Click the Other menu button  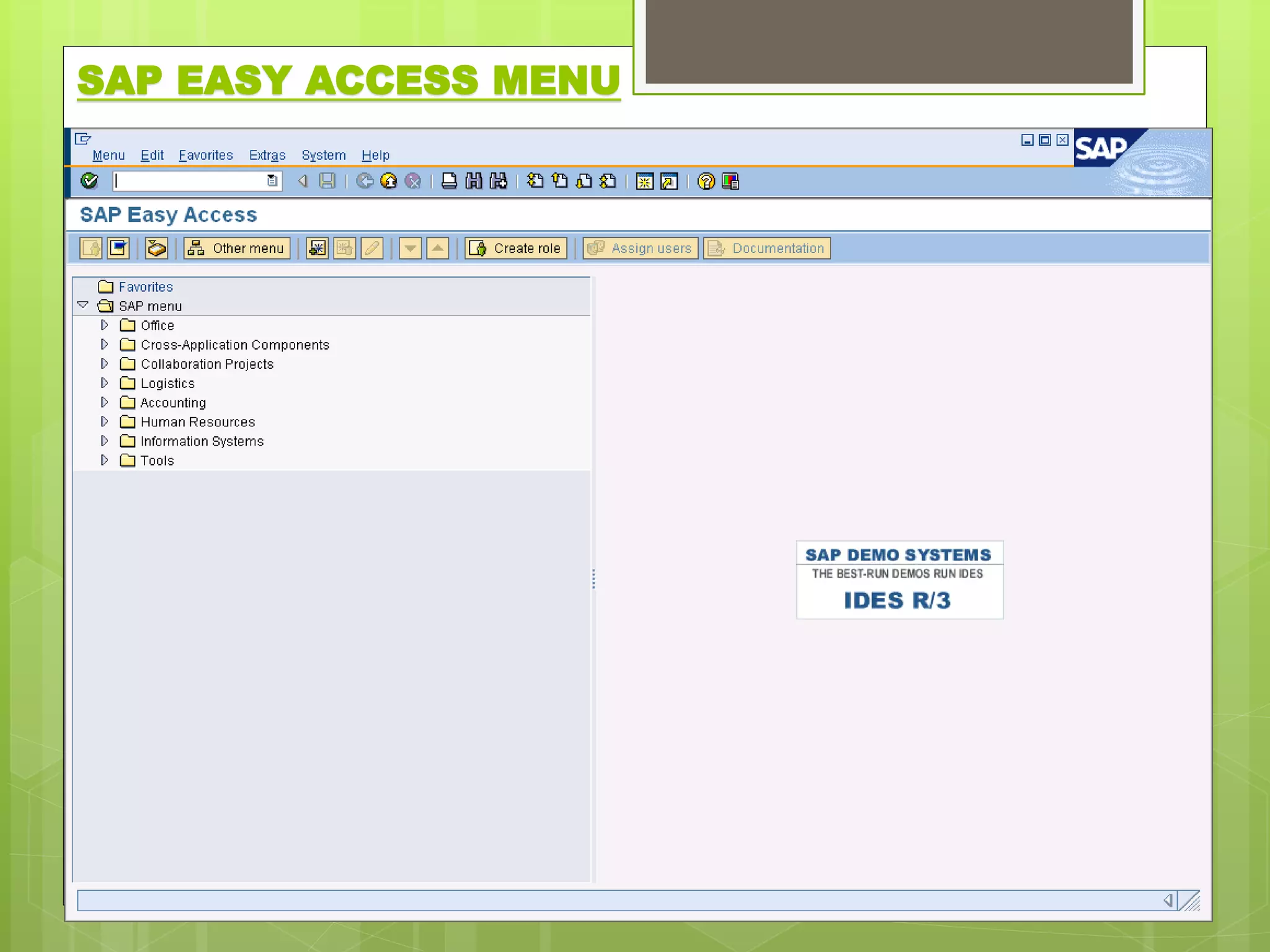237,249
